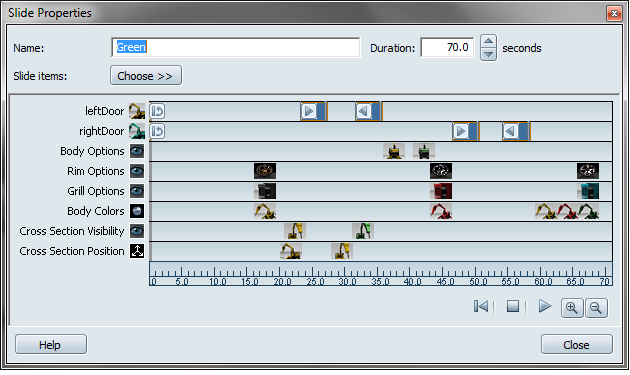Viewport: 630px width, 375px height.
Task: Toggle the Body Options eye icon
Action: (x=137, y=151)
